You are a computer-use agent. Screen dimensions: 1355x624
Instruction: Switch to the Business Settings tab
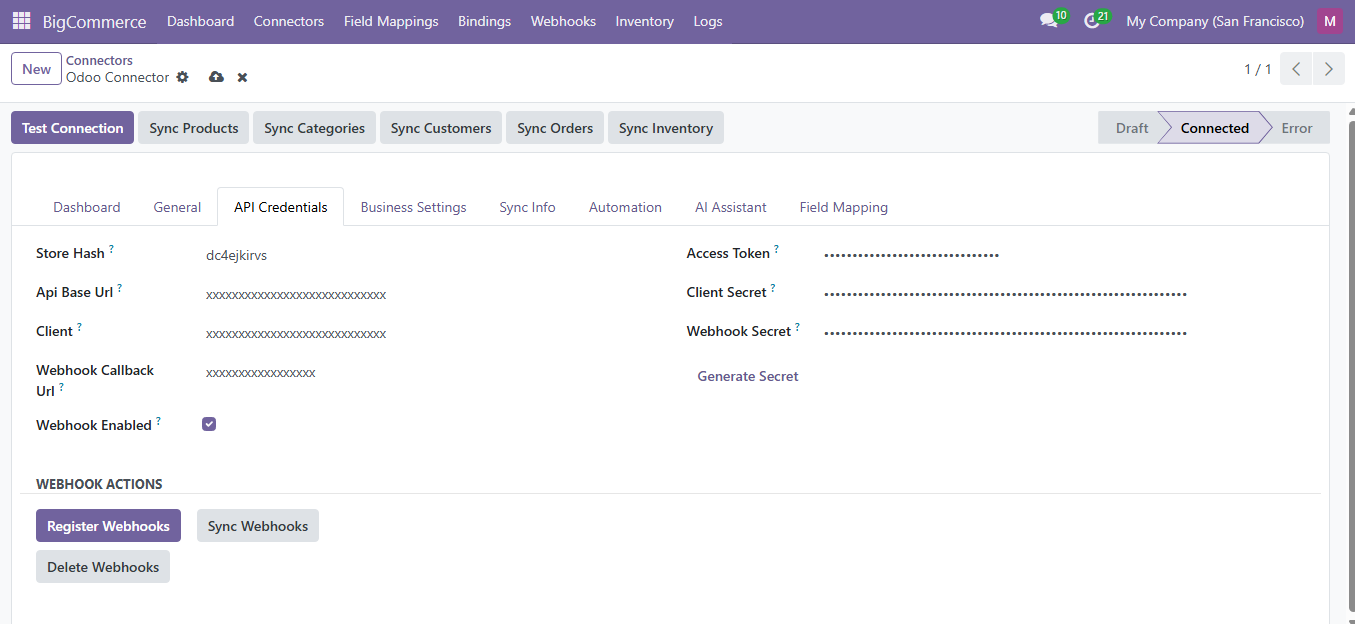click(413, 207)
